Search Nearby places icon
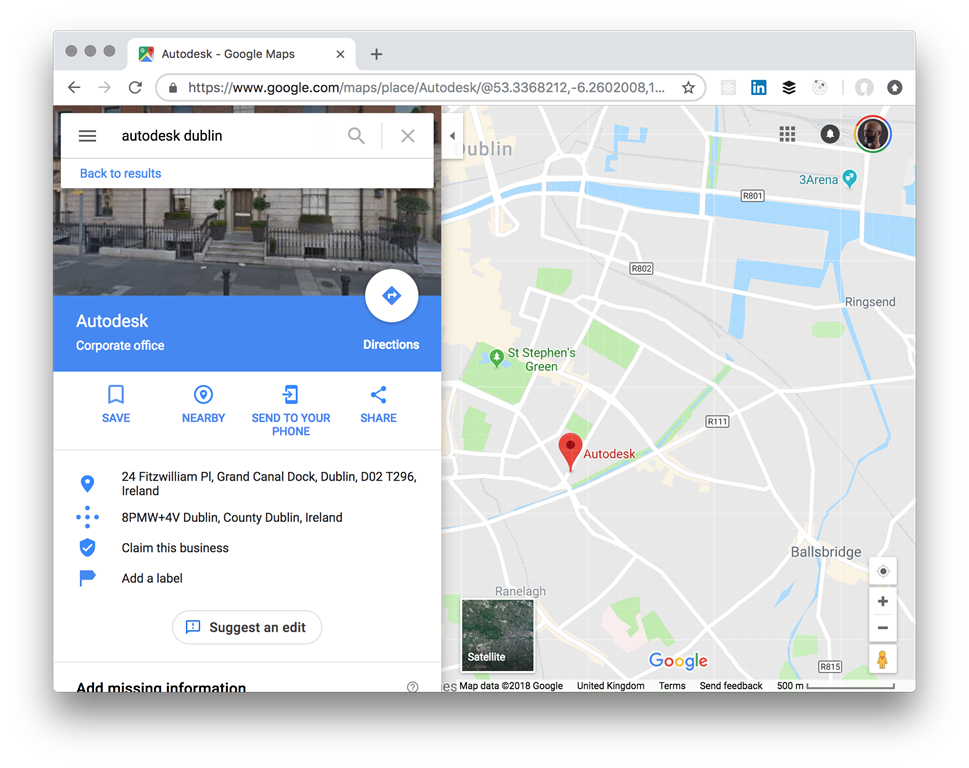 (x=203, y=396)
